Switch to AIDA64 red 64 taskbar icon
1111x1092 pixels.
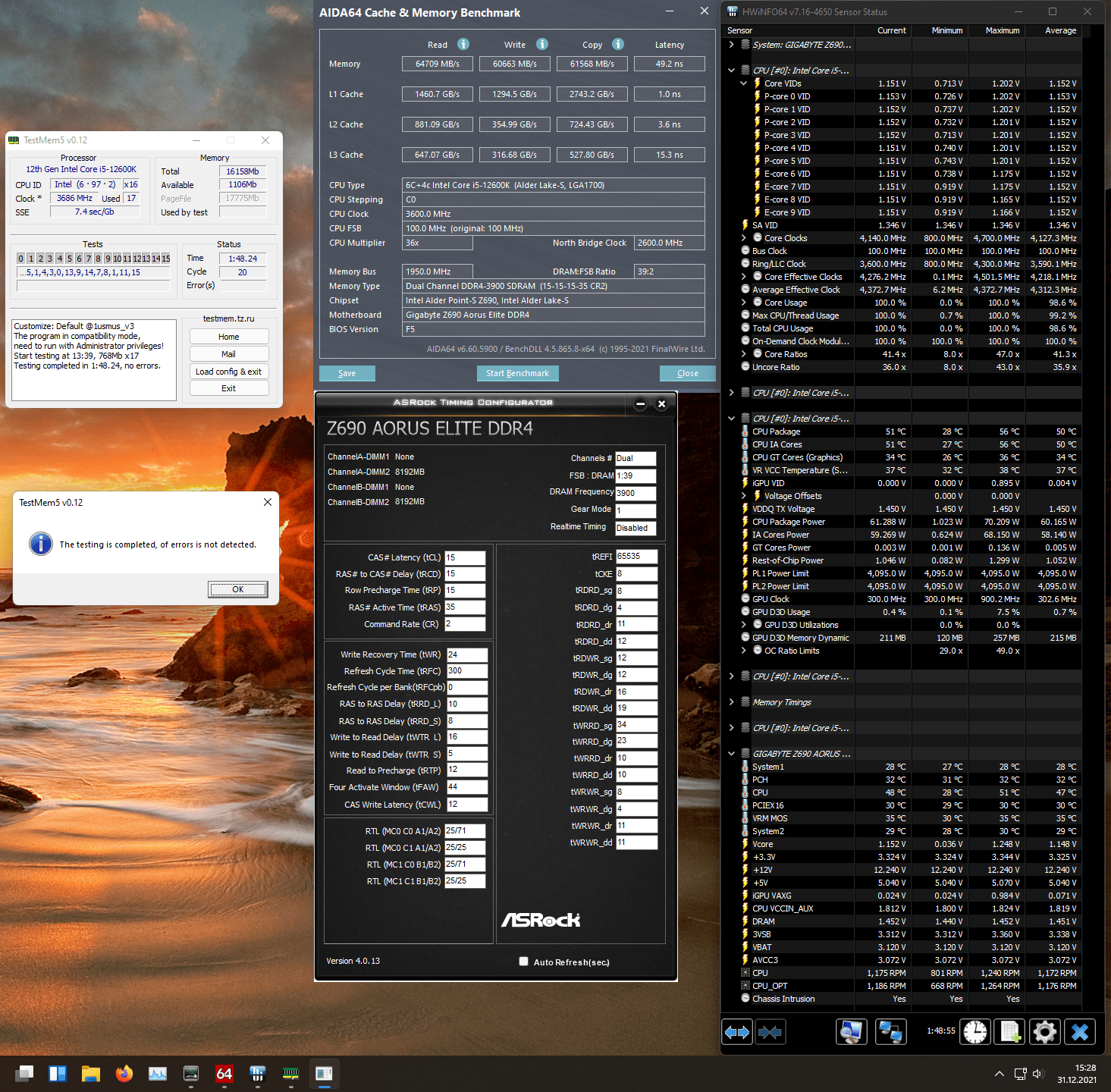click(x=224, y=1073)
